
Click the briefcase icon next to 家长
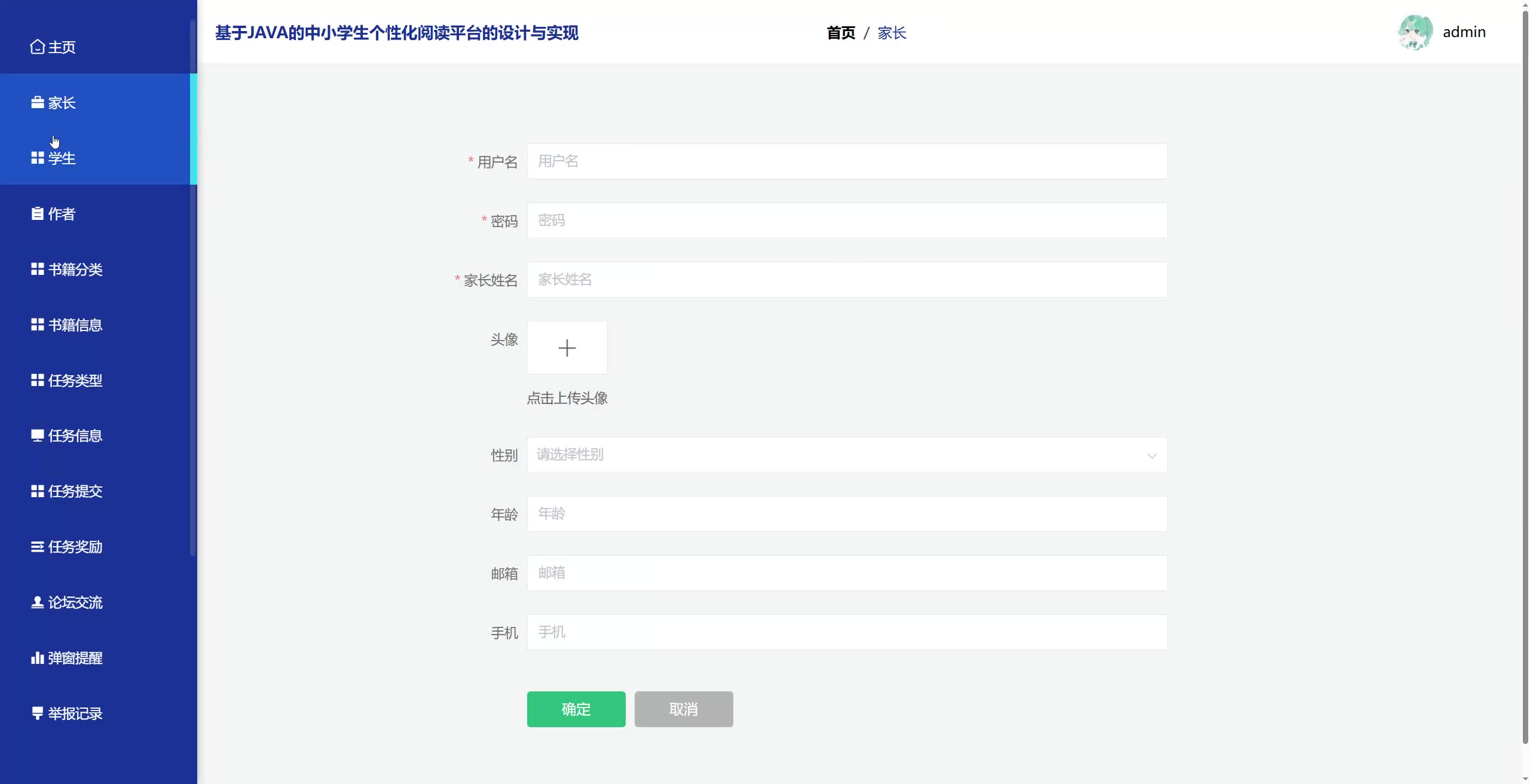37,103
